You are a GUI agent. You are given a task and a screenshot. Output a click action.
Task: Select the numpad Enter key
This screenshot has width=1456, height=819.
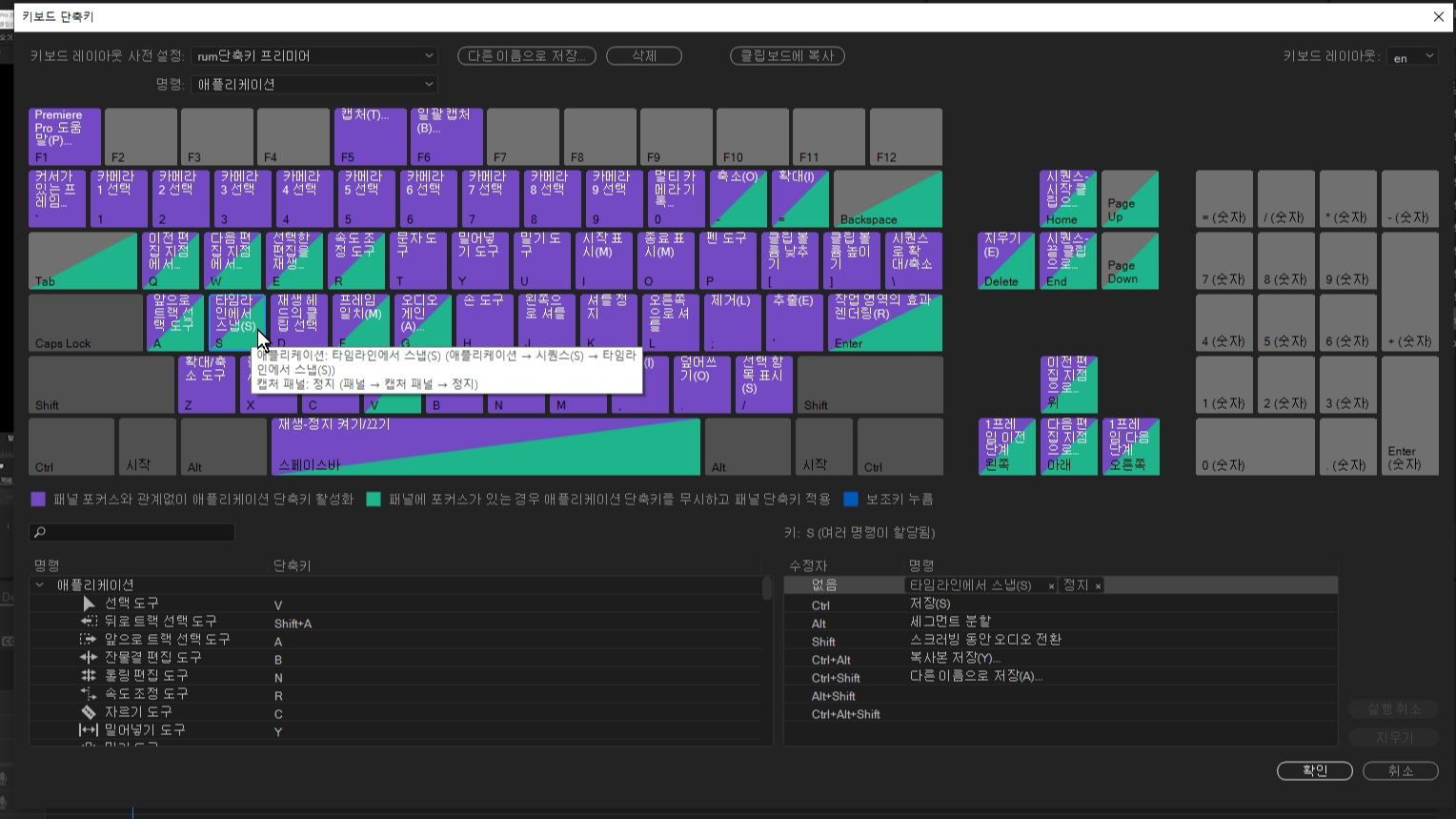point(1410,416)
